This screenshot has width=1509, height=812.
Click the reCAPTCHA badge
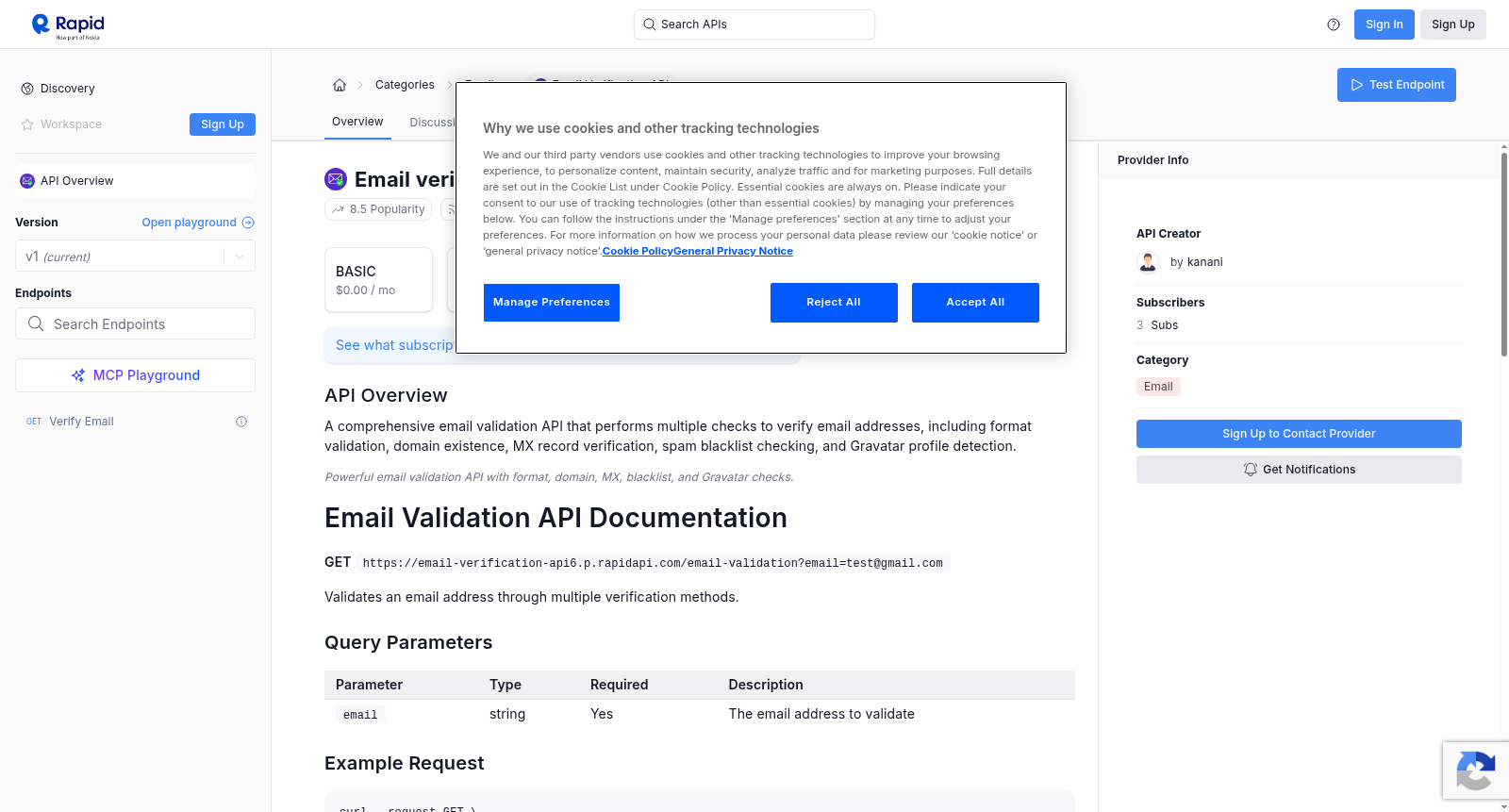1475,771
